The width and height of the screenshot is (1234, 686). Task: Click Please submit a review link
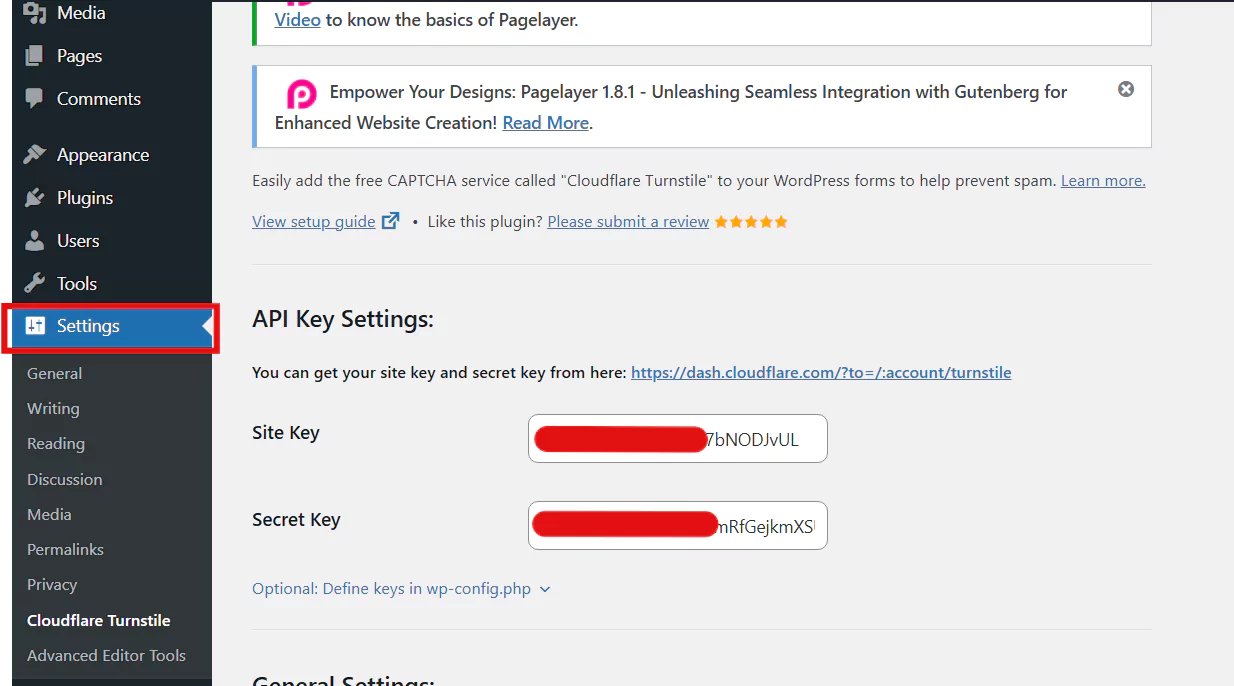628,222
